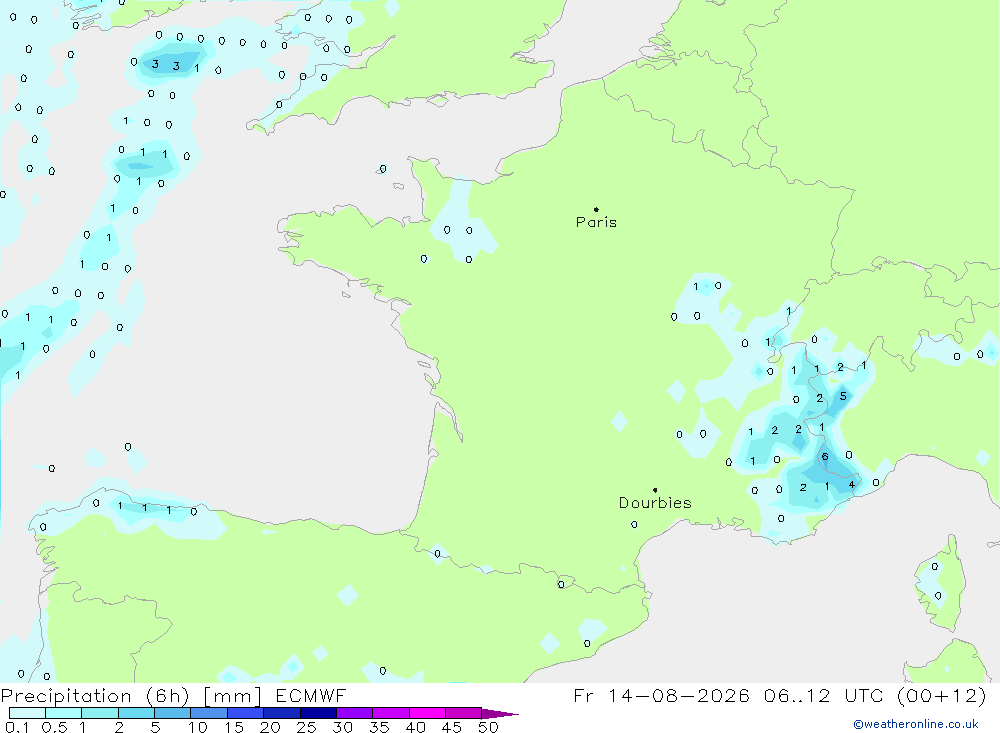Image resolution: width=1000 pixels, height=733 pixels.
Task: Click the 10 mm blue legend swatch
Action: coord(209,713)
